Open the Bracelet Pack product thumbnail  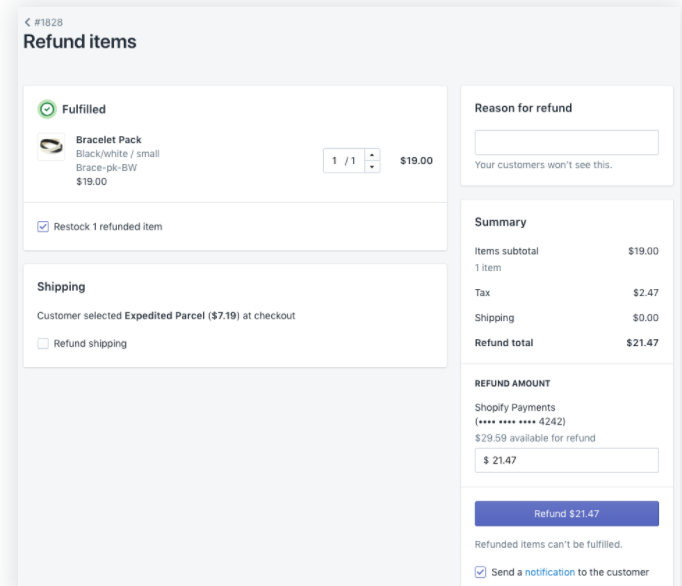coord(51,147)
